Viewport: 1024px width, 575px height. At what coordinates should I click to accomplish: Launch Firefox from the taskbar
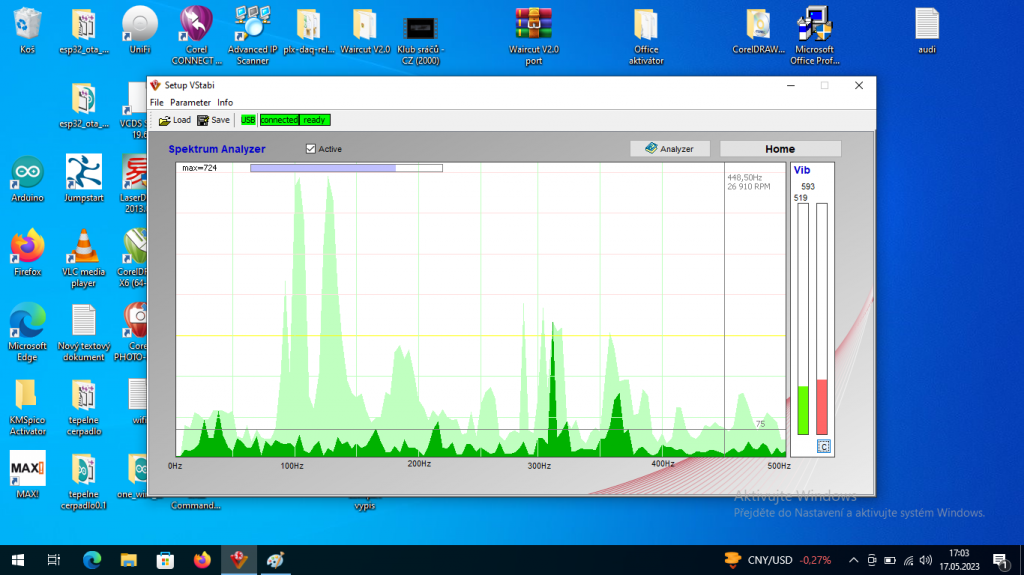203,560
